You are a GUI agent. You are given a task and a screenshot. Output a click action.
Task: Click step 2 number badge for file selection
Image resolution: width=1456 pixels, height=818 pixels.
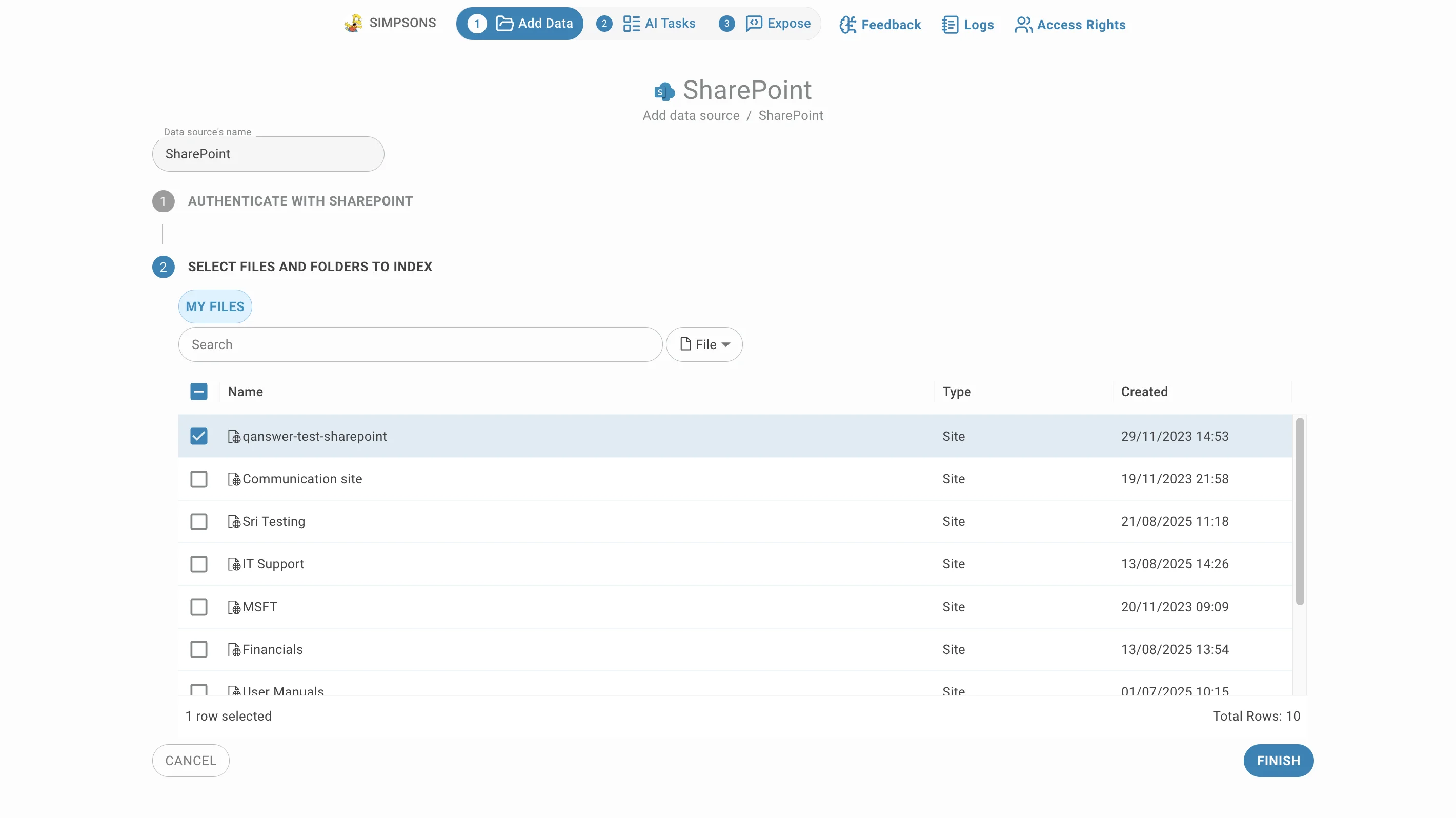(x=164, y=267)
